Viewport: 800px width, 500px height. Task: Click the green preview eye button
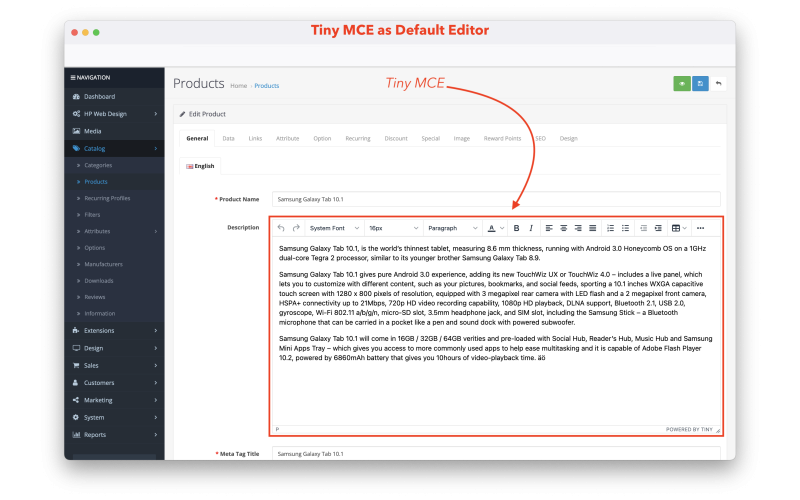682,84
